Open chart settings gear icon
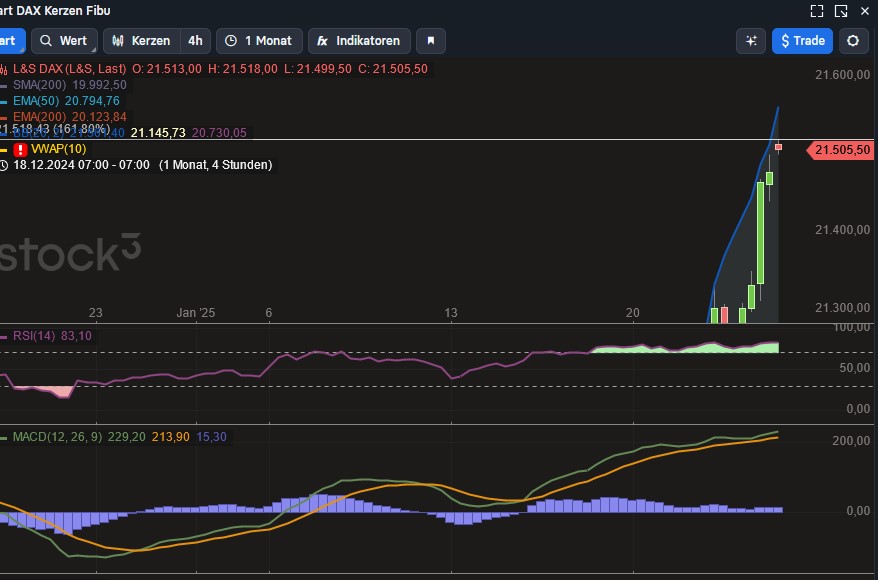 coord(852,41)
